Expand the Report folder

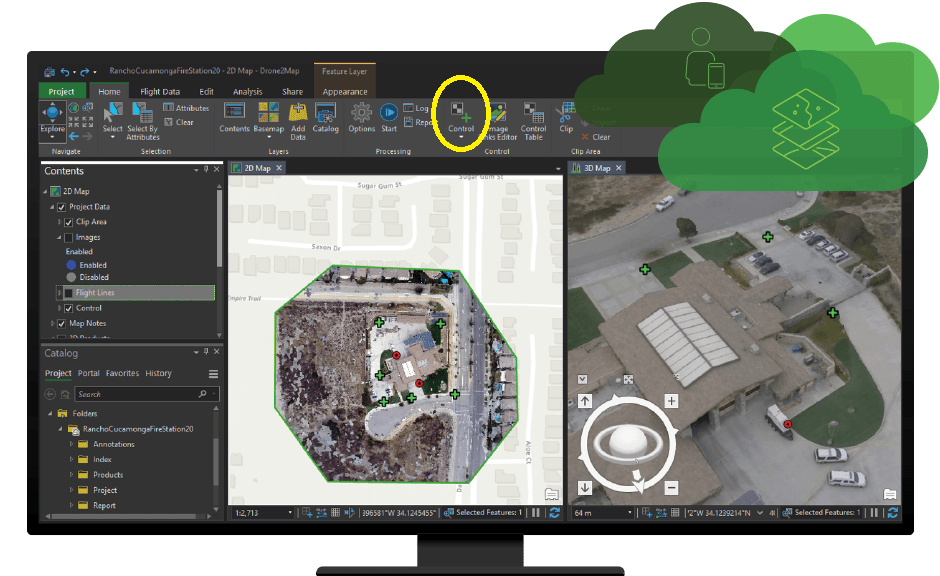71,505
